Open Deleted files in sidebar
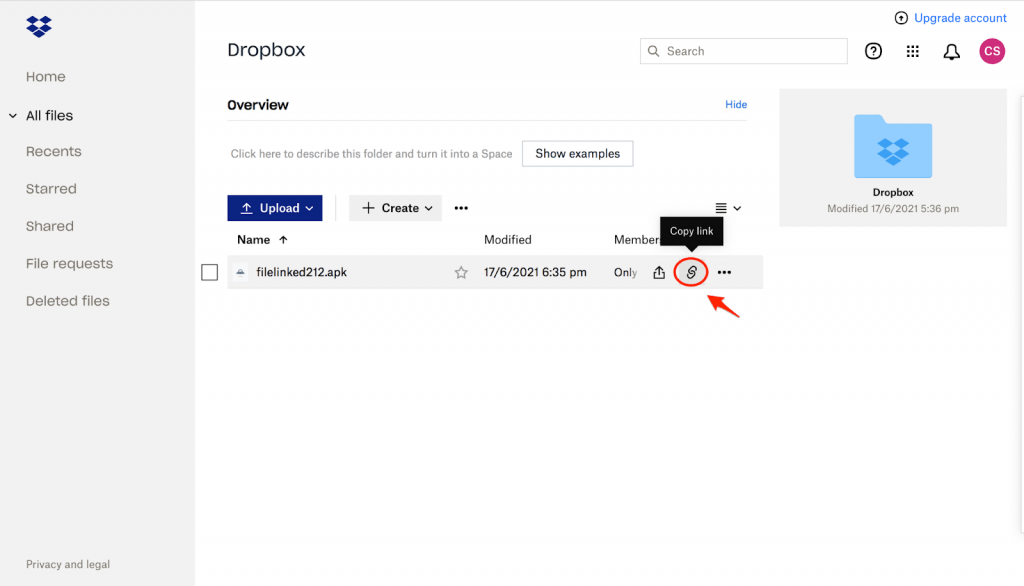The height and width of the screenshot is (586, 1024). [68, 301]
